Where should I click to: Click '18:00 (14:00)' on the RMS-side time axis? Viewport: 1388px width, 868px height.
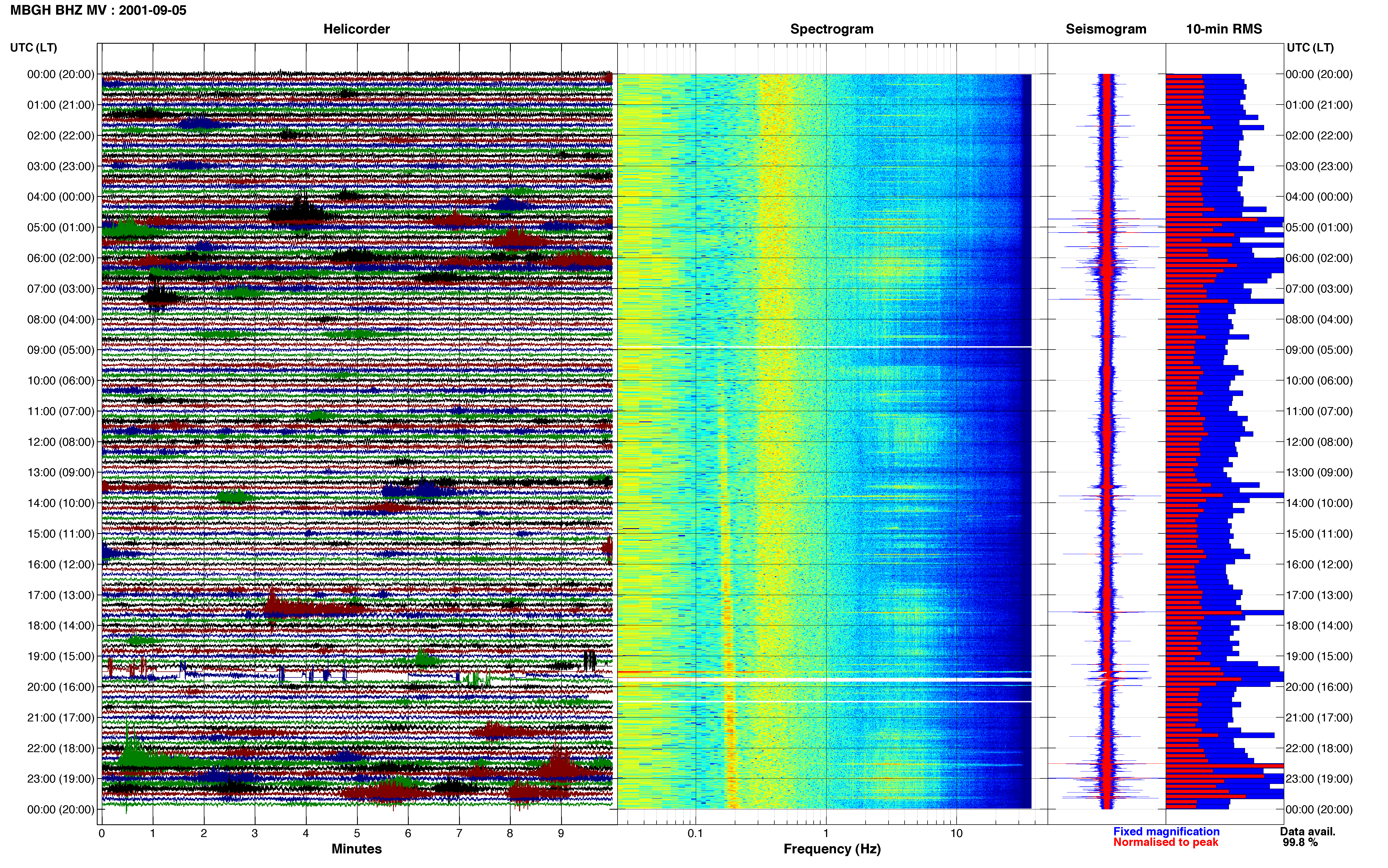pyautogui.click(x=1319, y=626)
